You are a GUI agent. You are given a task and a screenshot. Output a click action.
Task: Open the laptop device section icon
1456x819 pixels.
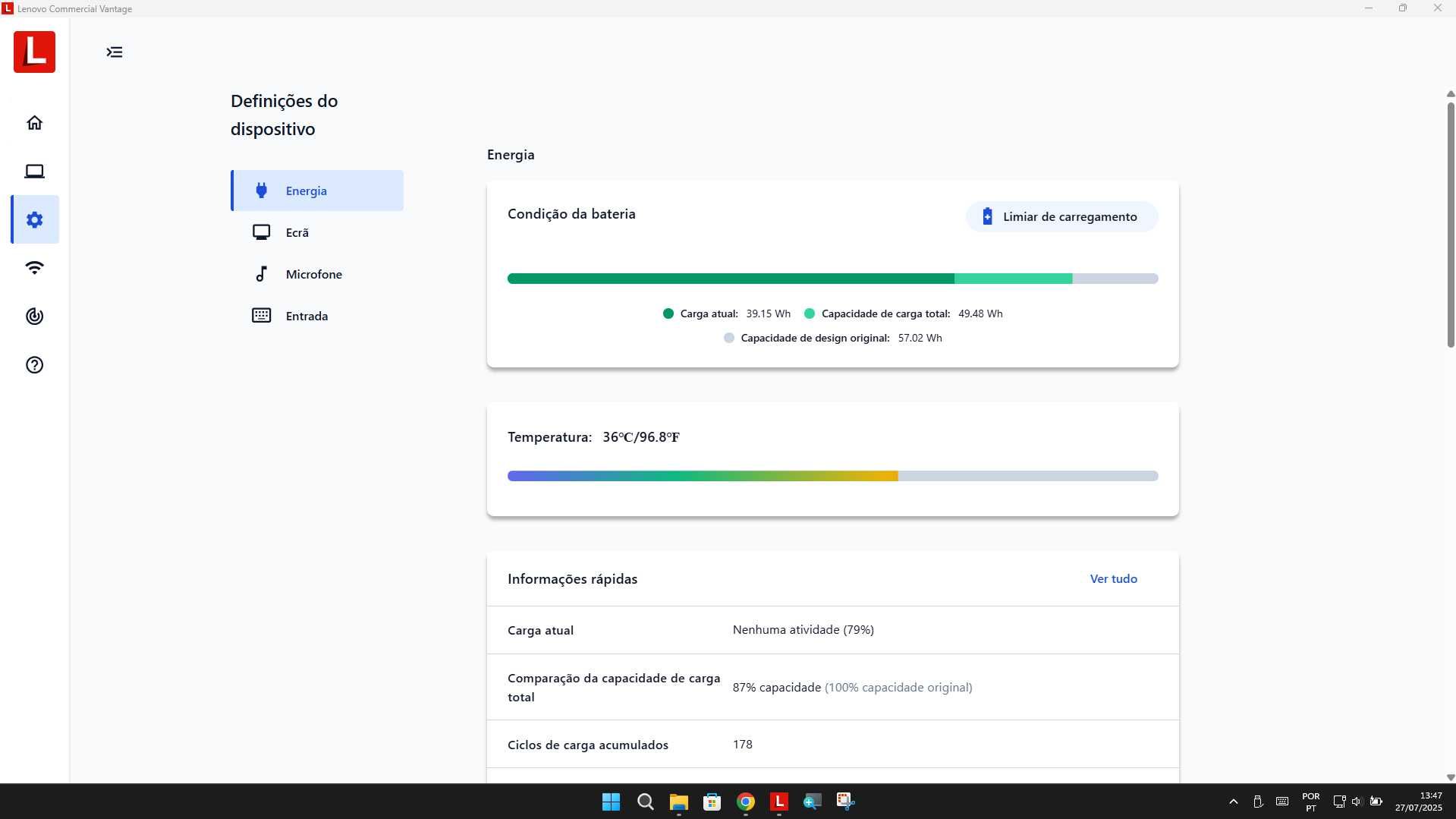(x=34, y=172)
